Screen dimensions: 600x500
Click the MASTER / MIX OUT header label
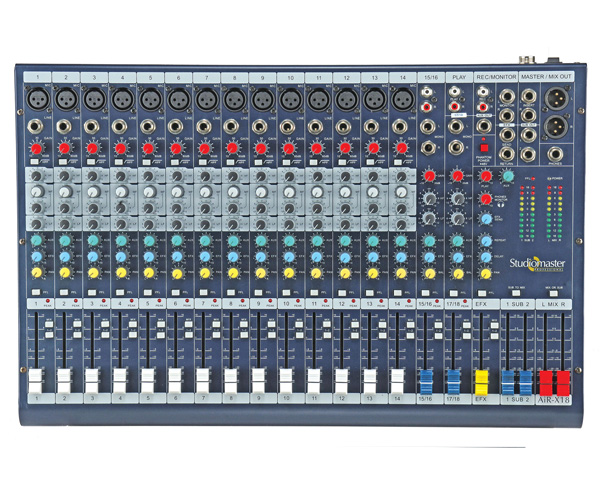click(546, 77)
